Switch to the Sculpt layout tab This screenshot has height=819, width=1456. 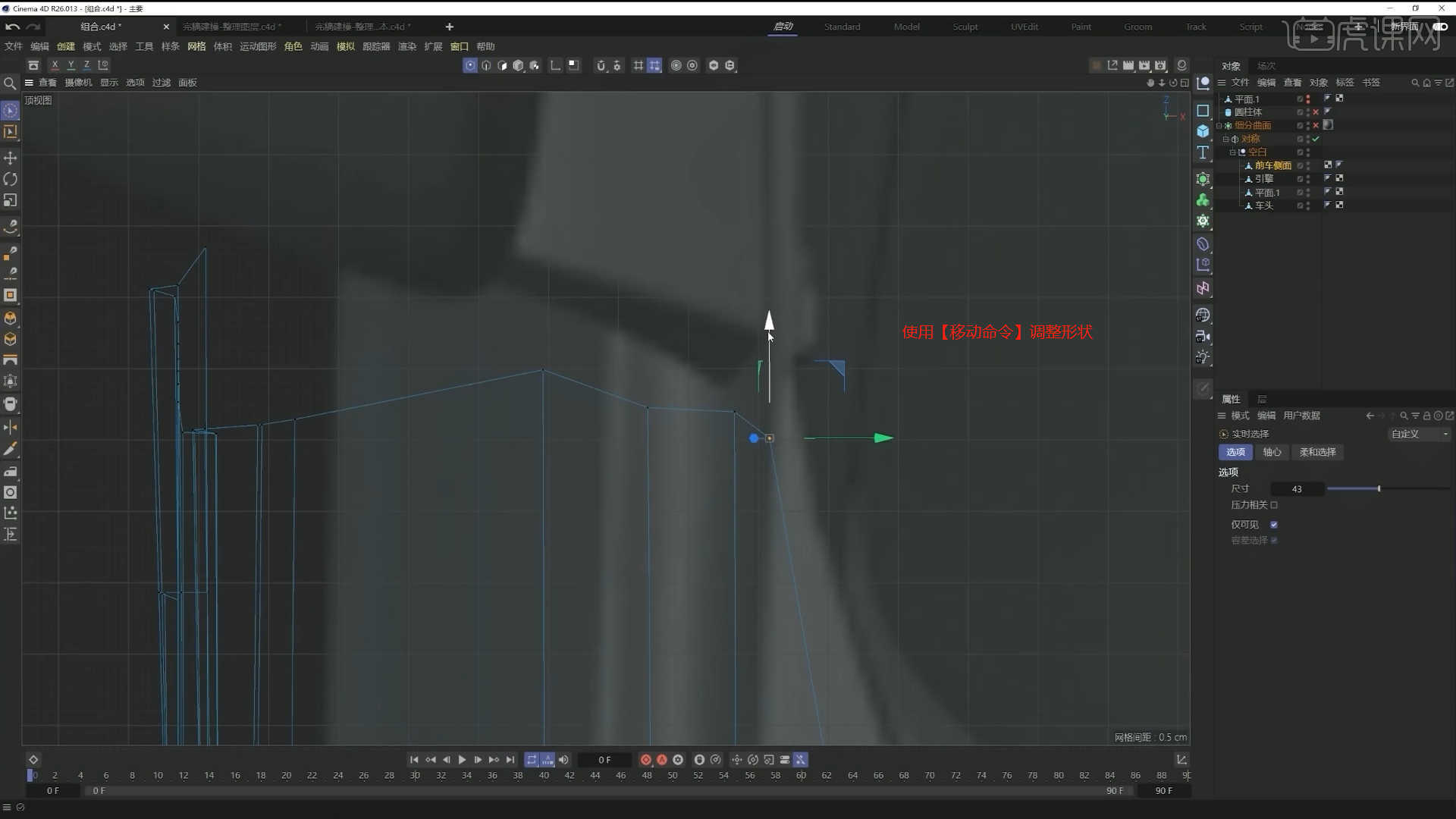point(965,27)
